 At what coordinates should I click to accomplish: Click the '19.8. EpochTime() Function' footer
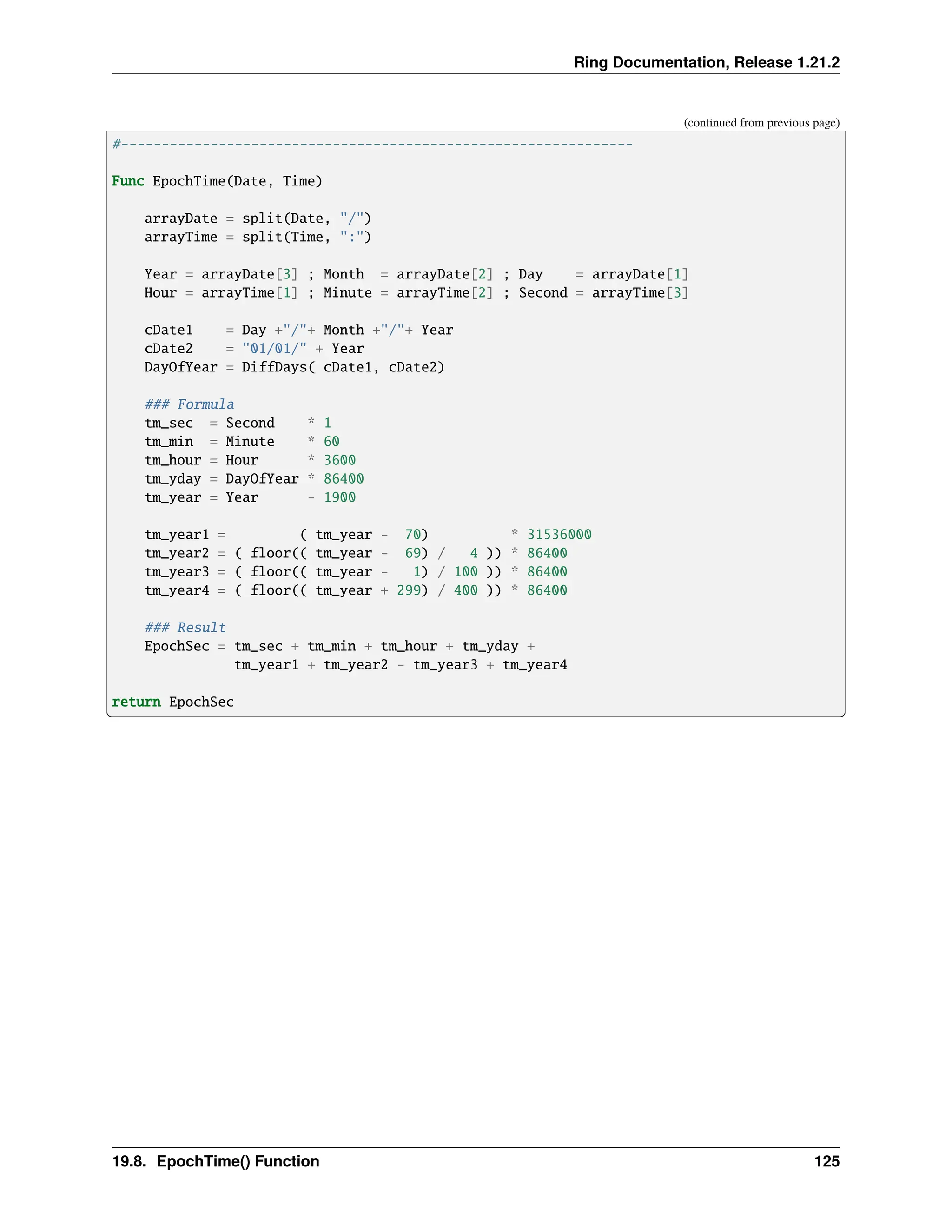215,1161
